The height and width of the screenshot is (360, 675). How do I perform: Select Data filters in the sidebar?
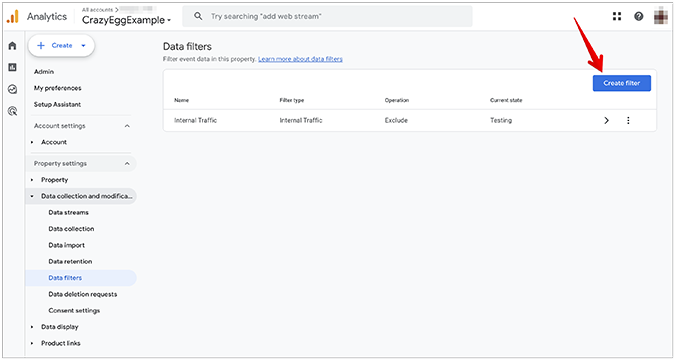(x=81, y=278)
